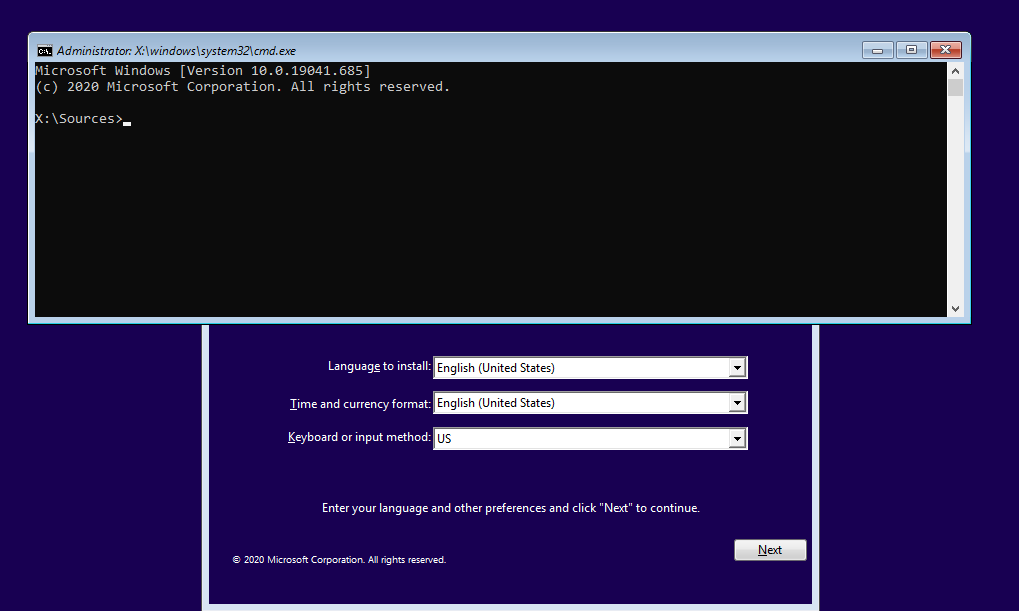Expand the Keyboard or input method arrow
1019x611 pixels.
(737, 438)
